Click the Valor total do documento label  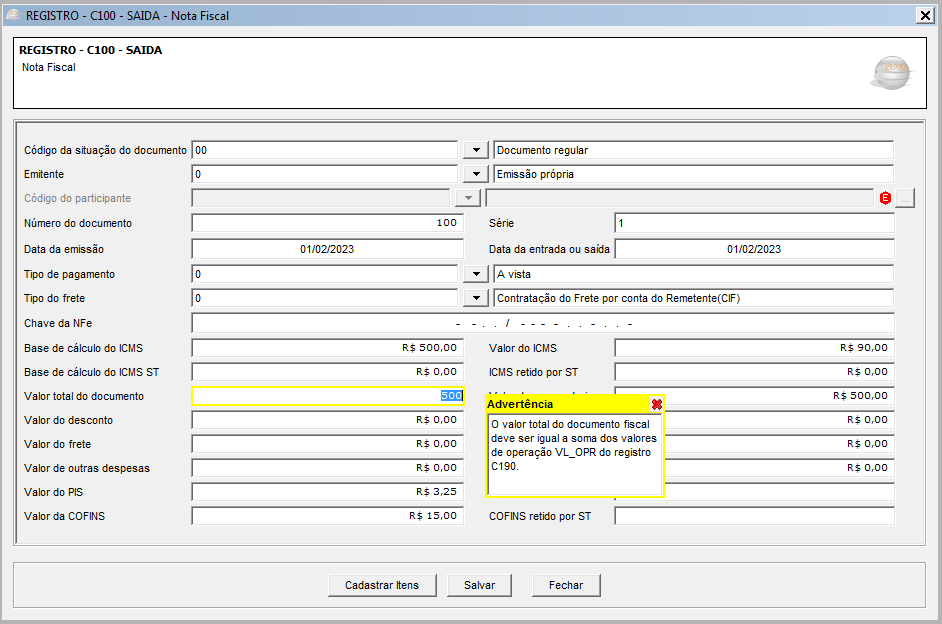pyautogui.click(x=84, y=396)
